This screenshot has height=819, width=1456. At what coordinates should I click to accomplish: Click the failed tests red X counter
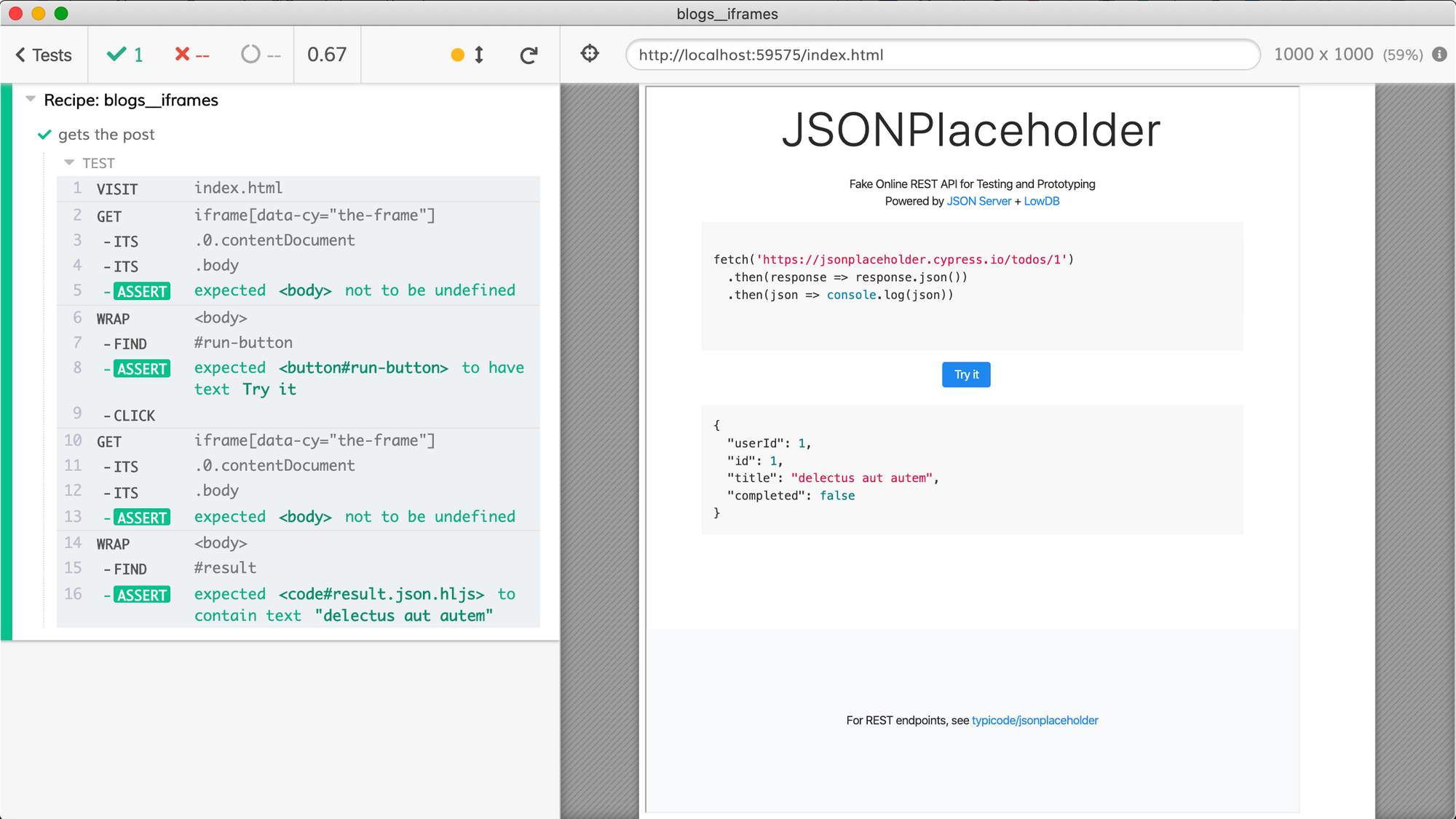pyautogui.click(x=192, y=55)
